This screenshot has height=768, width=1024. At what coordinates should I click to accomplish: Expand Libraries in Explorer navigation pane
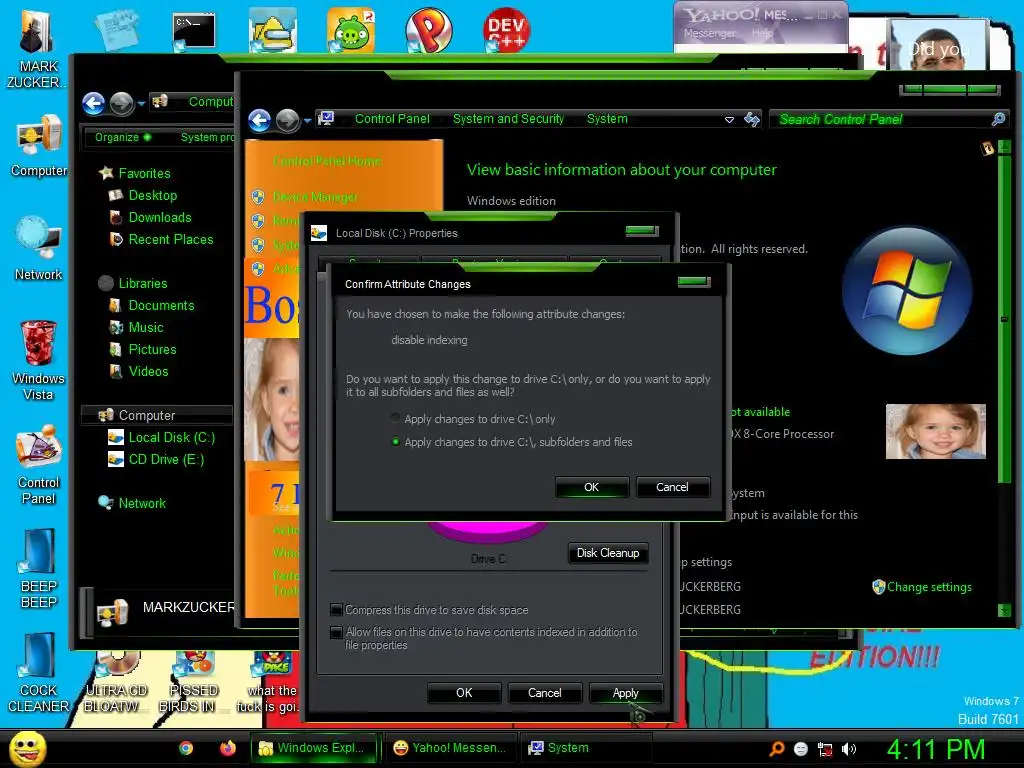tap(143, 283)
